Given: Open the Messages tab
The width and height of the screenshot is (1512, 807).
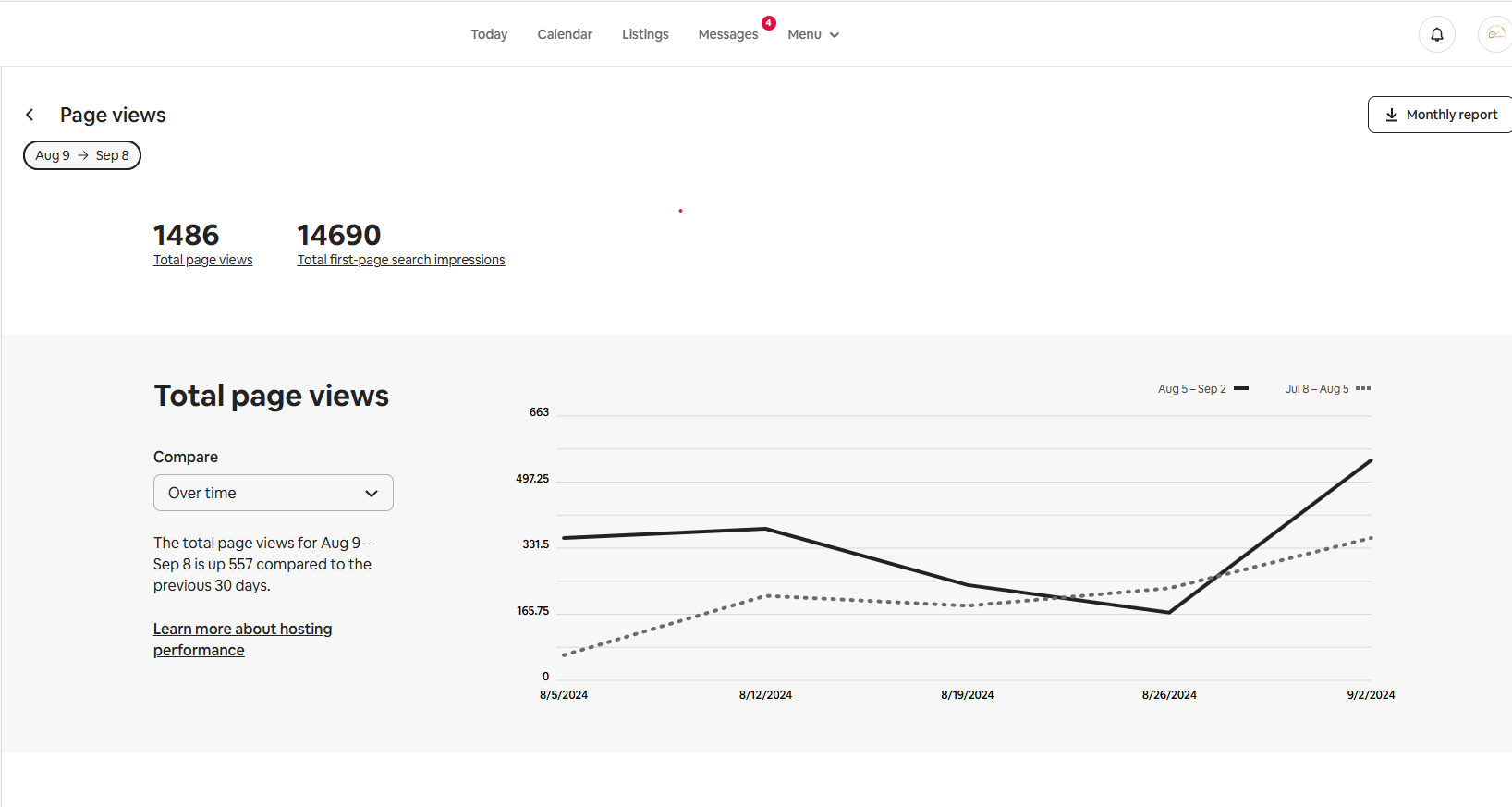Looking at the screenshot, I should [727, 34].
